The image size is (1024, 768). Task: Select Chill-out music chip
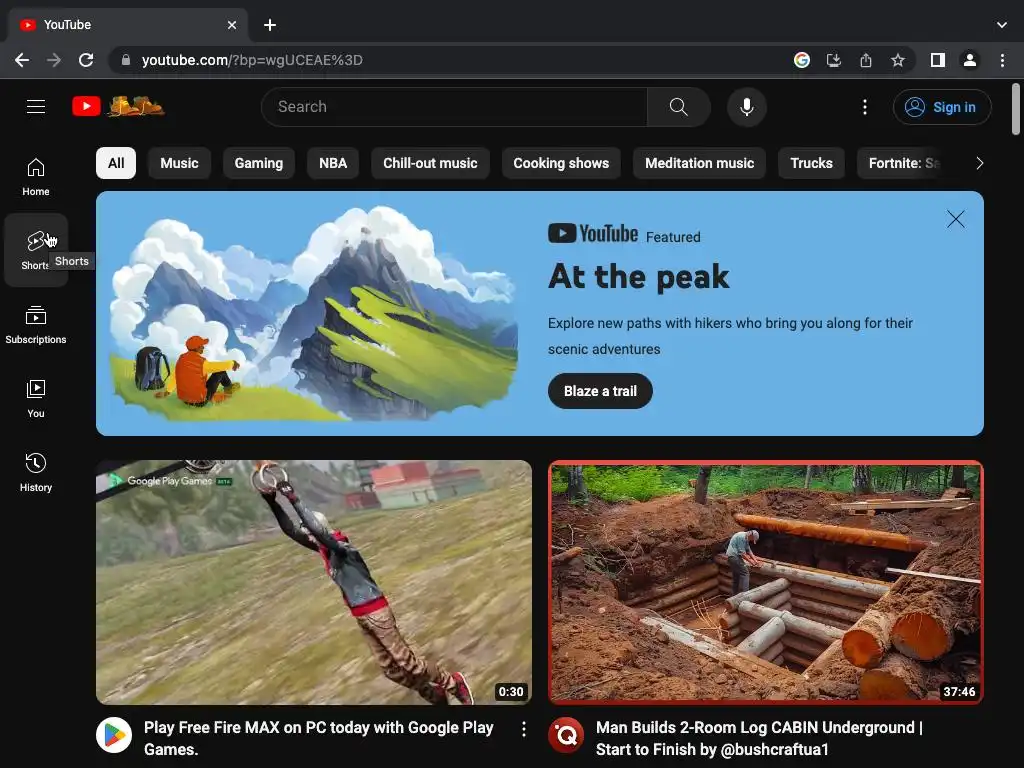[x=430, y=163]
